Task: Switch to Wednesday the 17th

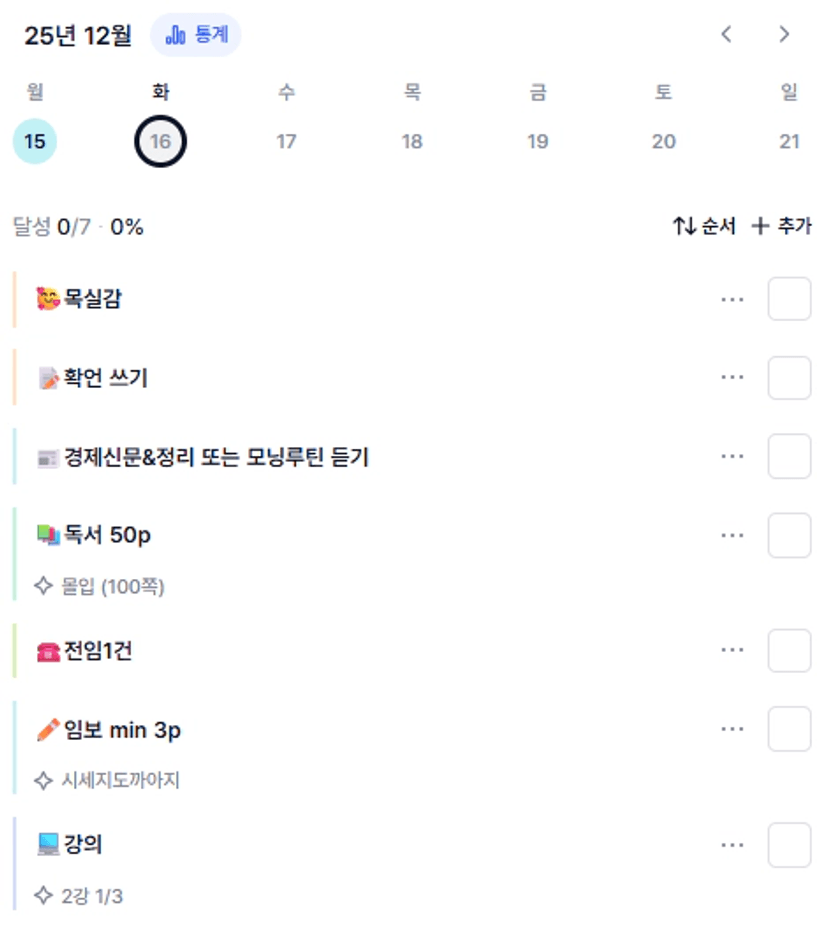Action: coord(286,142)
